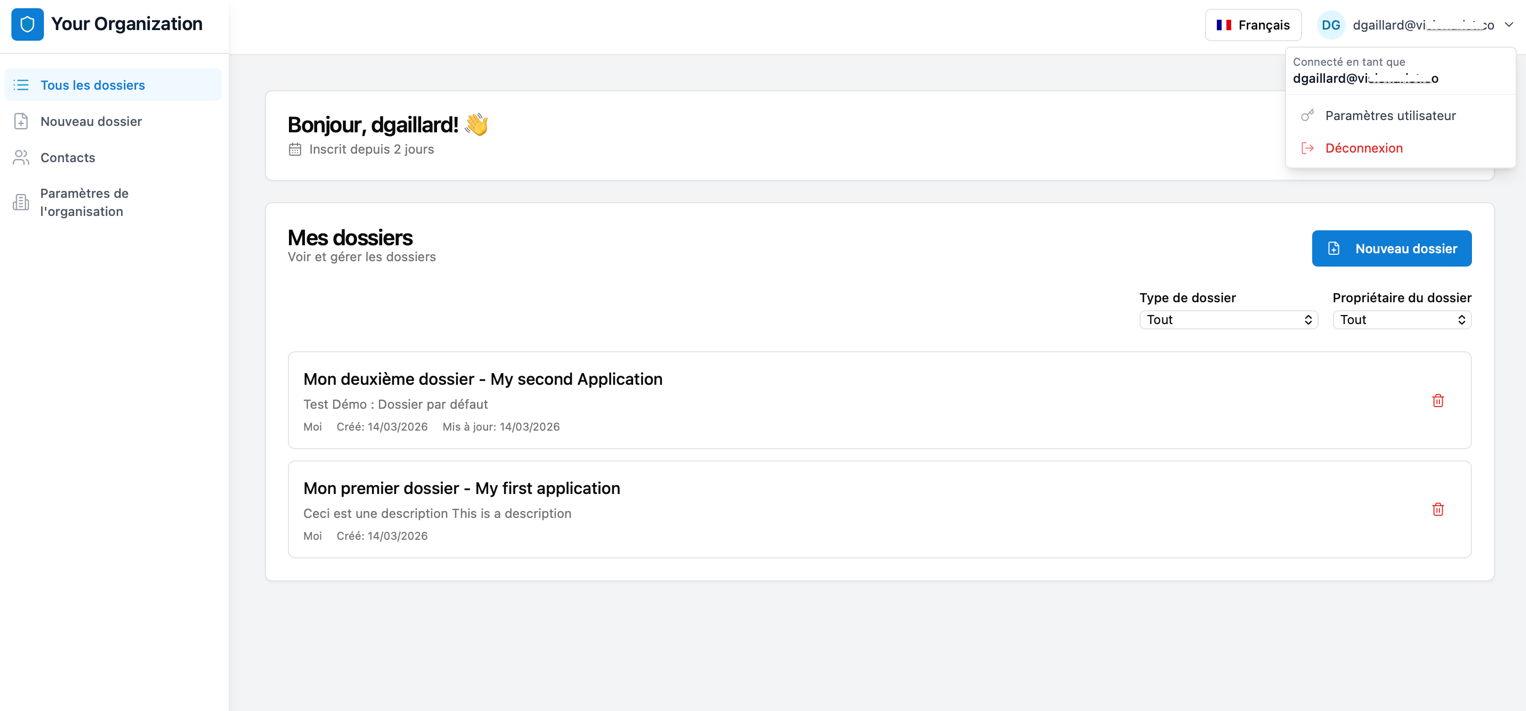Click the DG avatar badge
The height and width of the screenshot is (711, 1526).
tap(1330, 24)
